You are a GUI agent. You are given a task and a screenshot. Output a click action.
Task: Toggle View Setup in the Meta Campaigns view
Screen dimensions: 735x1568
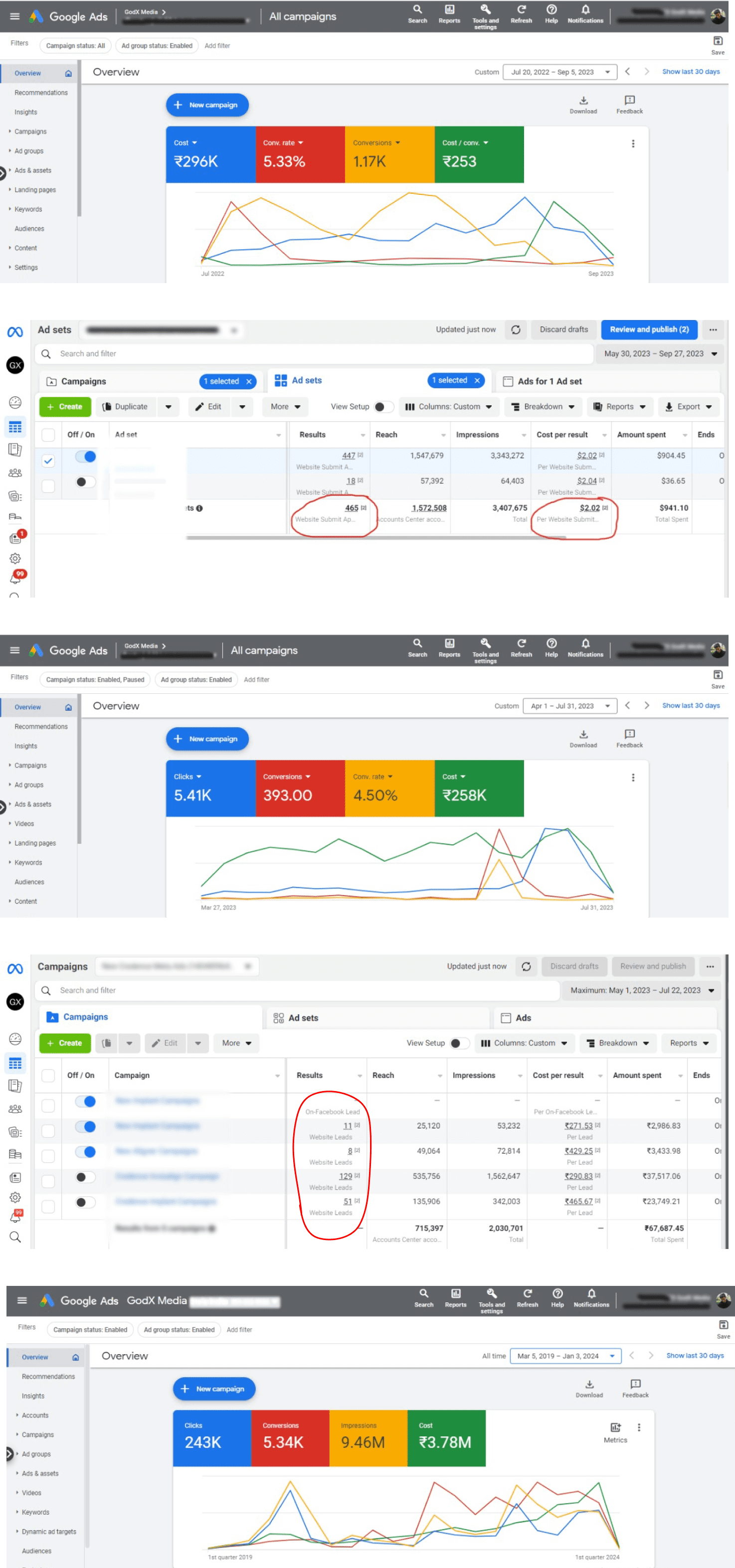(x=459, y=1043)
